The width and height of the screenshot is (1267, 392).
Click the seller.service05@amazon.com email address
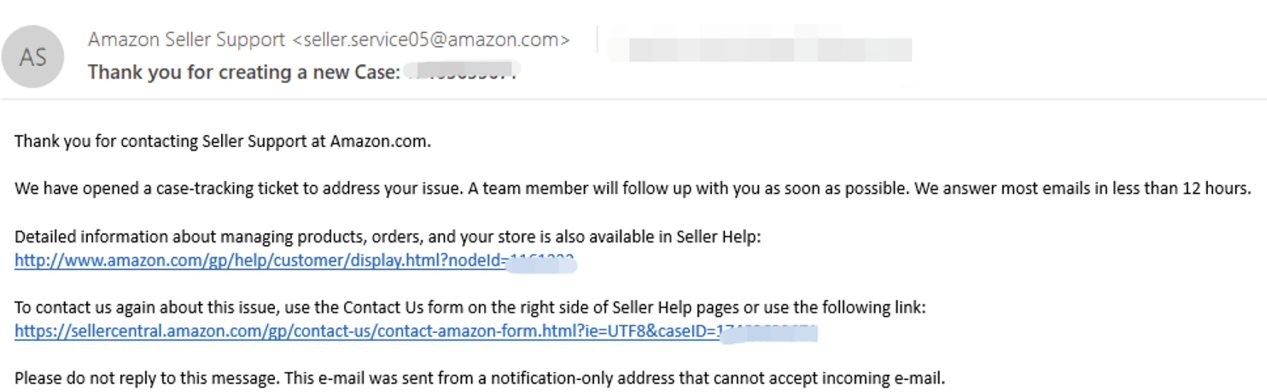[x=431, y=41]
